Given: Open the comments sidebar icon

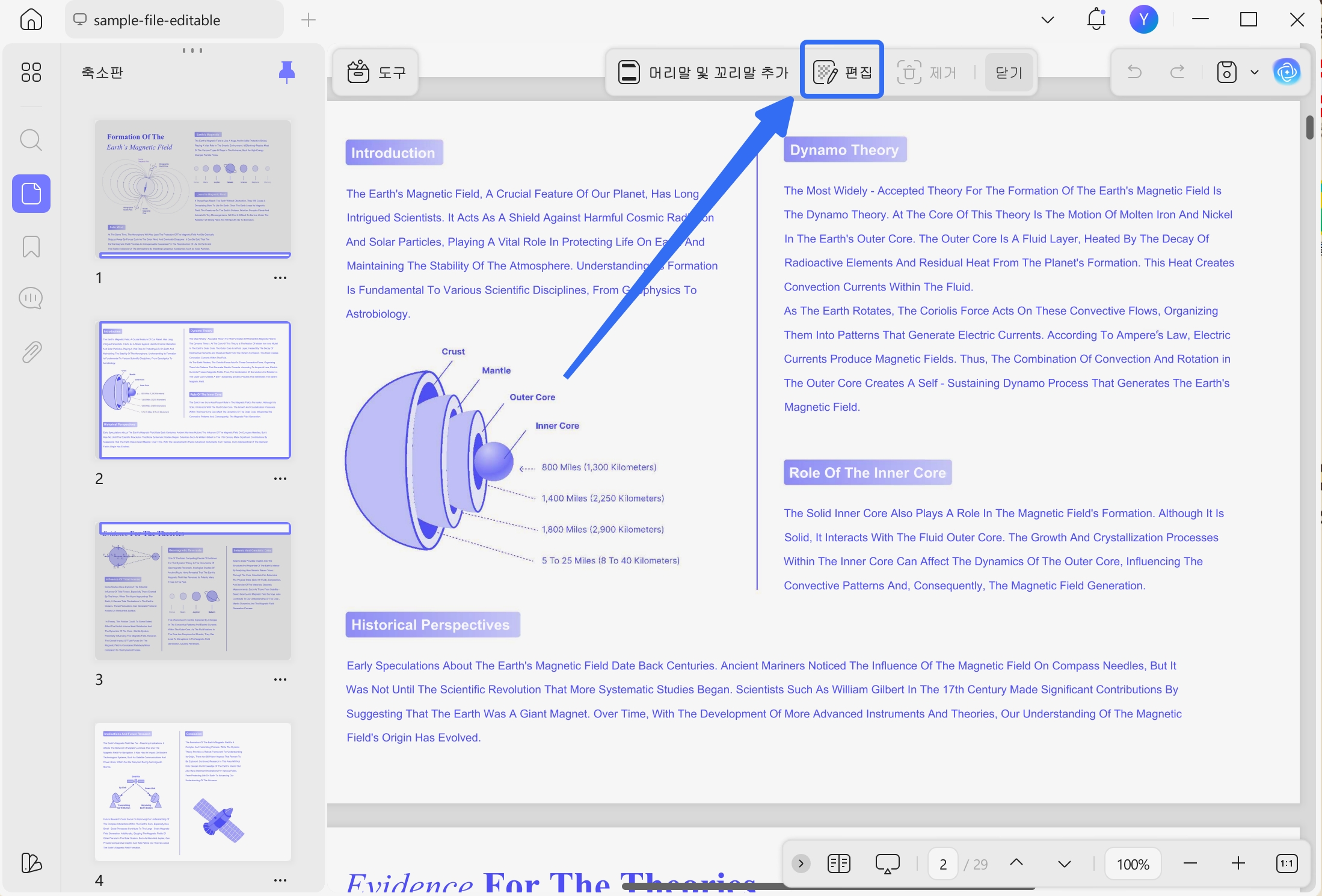Looking at the screenshot, I should coord(31,298).
